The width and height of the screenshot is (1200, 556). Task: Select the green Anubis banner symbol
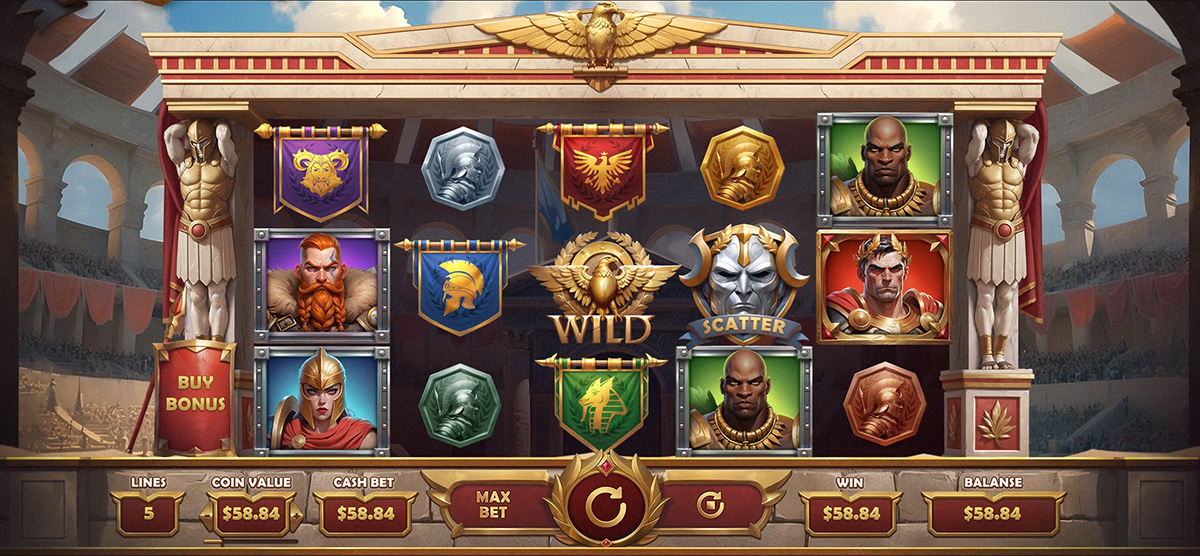click(601, 398)
